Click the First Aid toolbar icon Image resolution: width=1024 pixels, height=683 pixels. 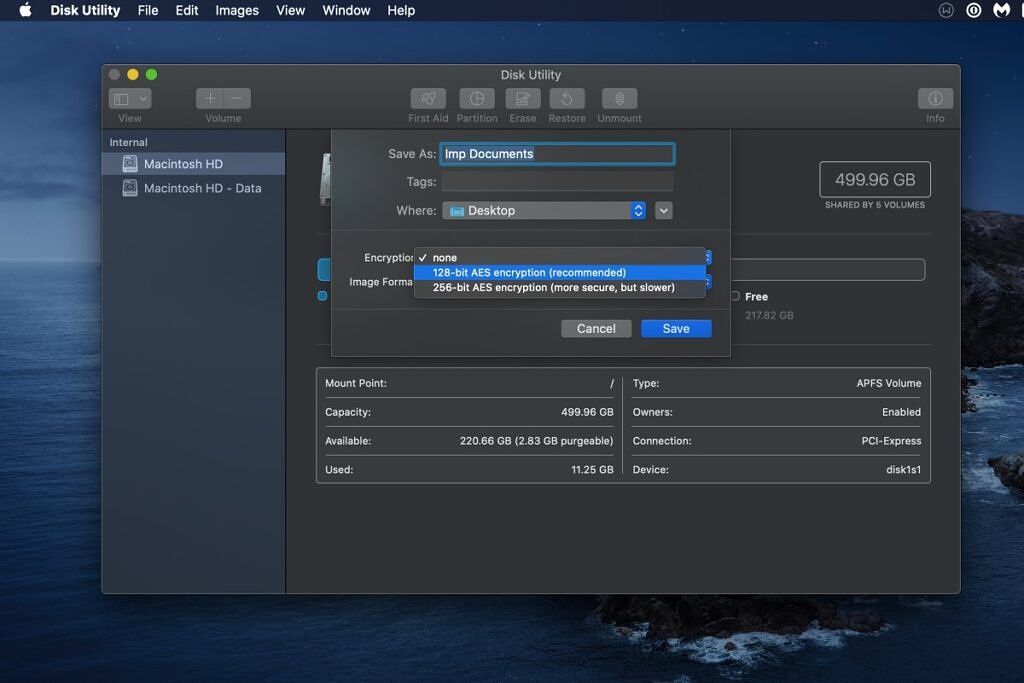(428, 99)
